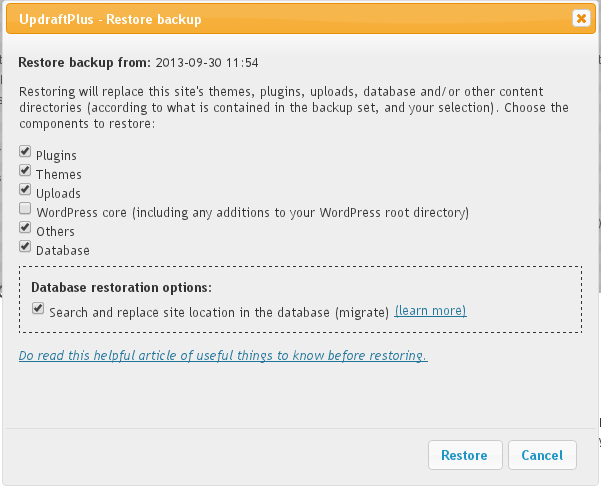Screen dimensions: 601x488
Task: Click the Cancel button
Action: click(542, 455)
